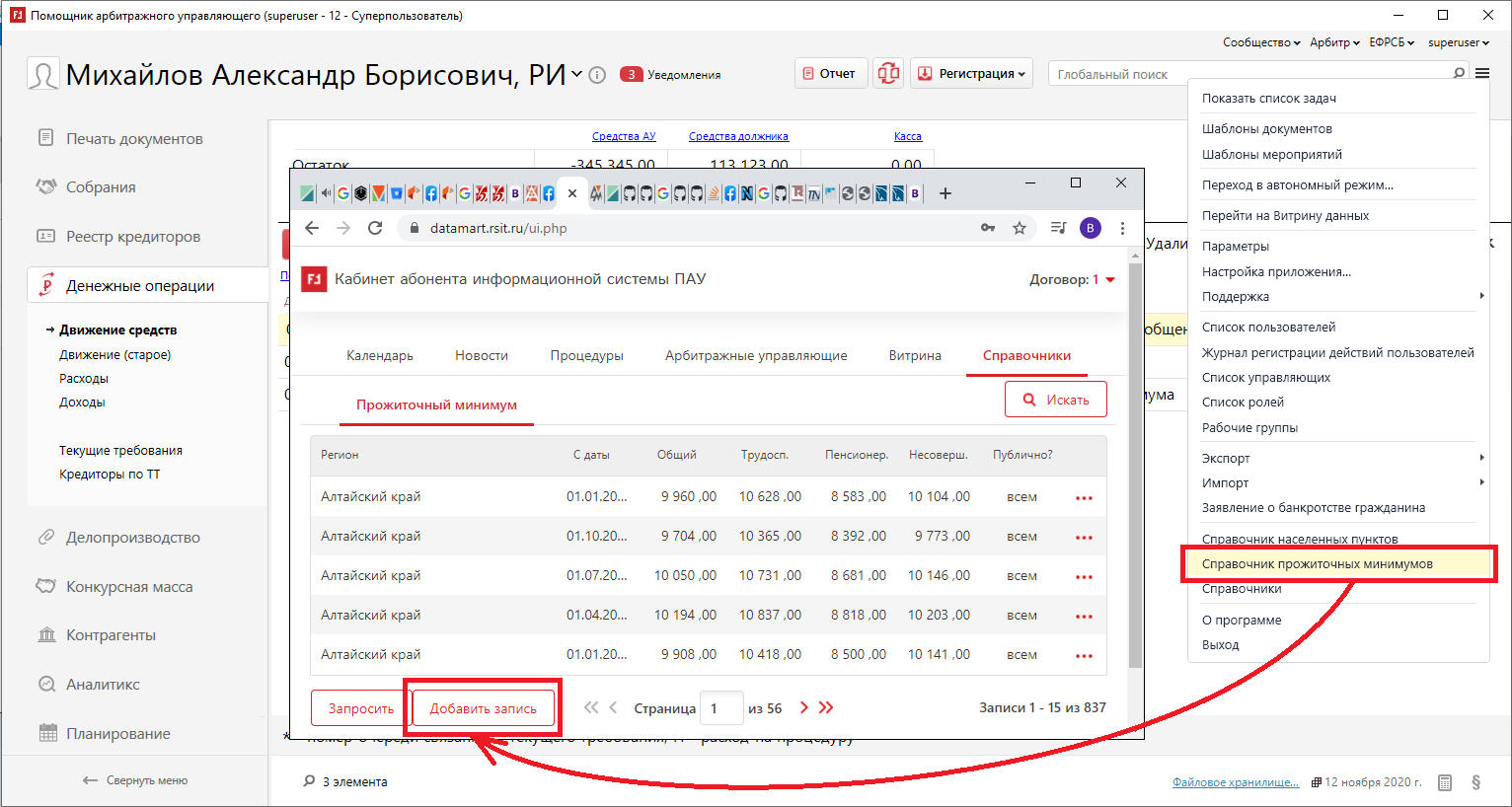Open the calculator icon in the status bar
The height and width of the screenshot is (807, 1512).
click(x=1445, y=782)
